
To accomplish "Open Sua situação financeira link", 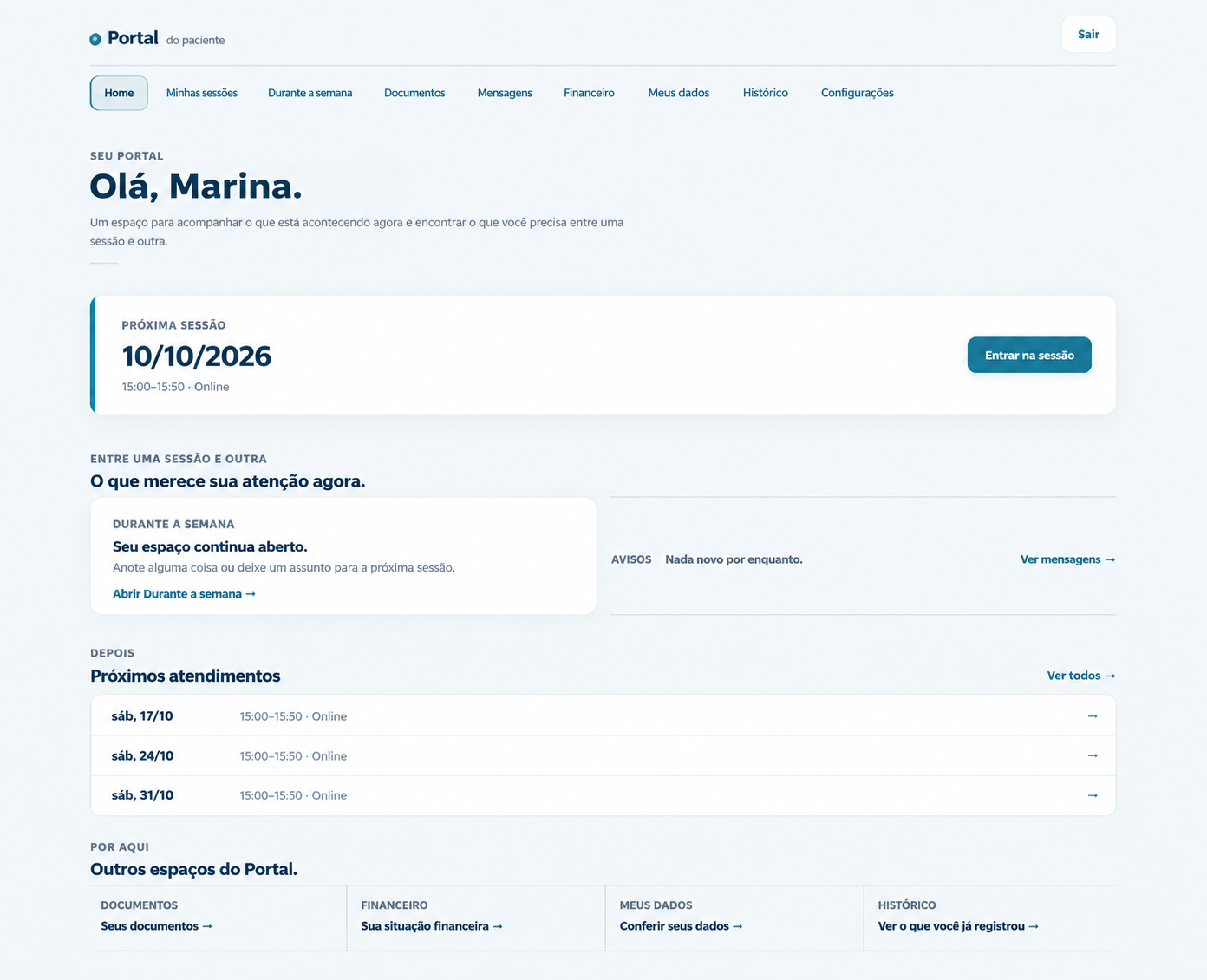I will [432, 926].
